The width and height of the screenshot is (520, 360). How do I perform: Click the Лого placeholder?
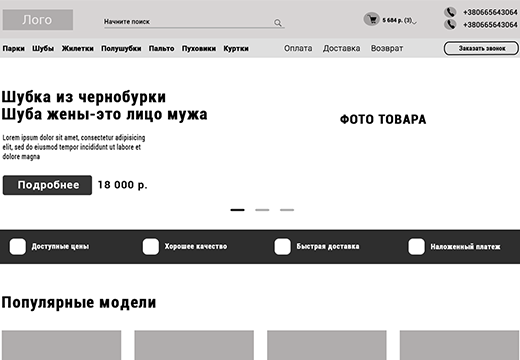click(38, 20)
